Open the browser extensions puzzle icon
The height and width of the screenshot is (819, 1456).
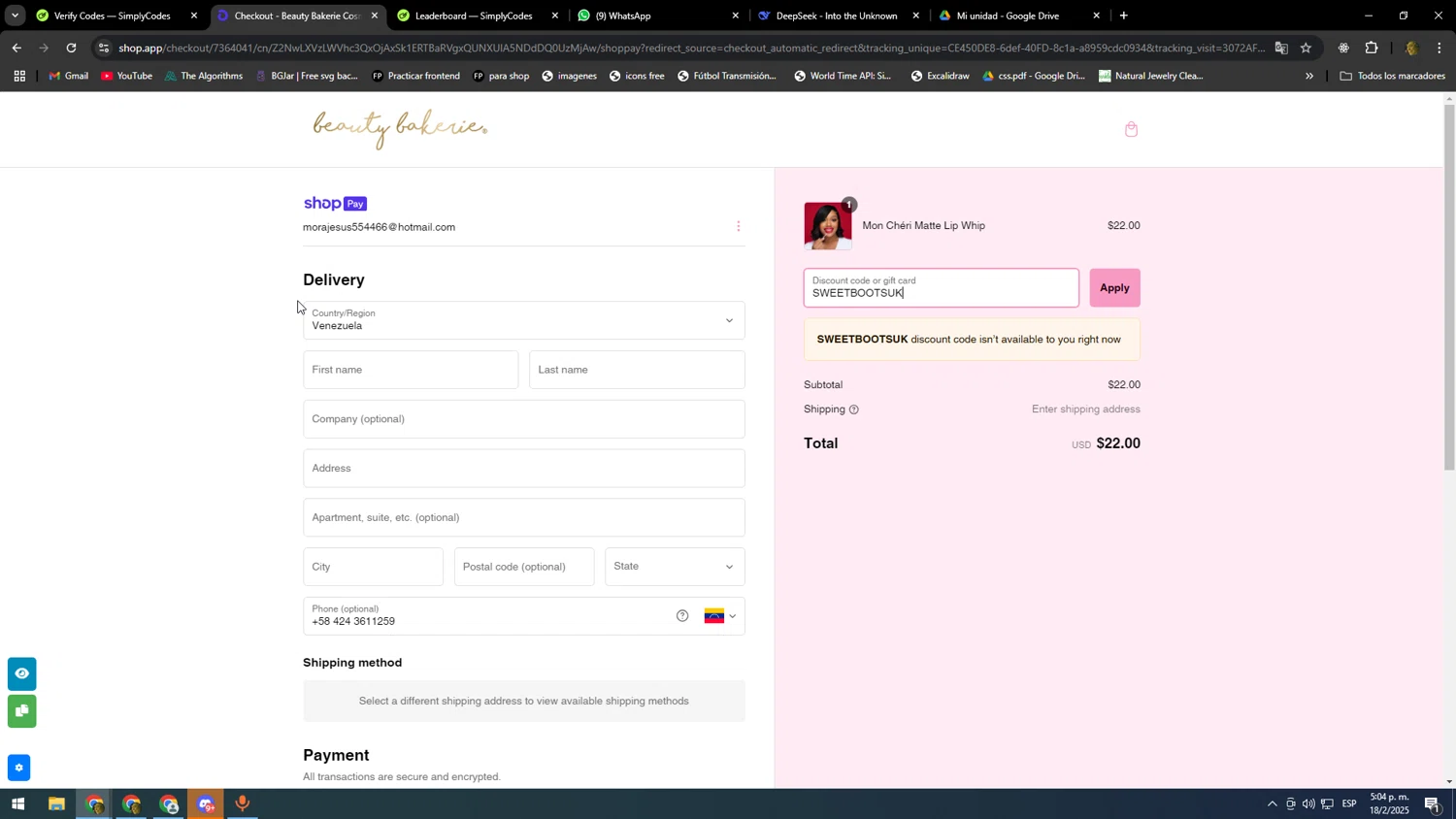1372,48
